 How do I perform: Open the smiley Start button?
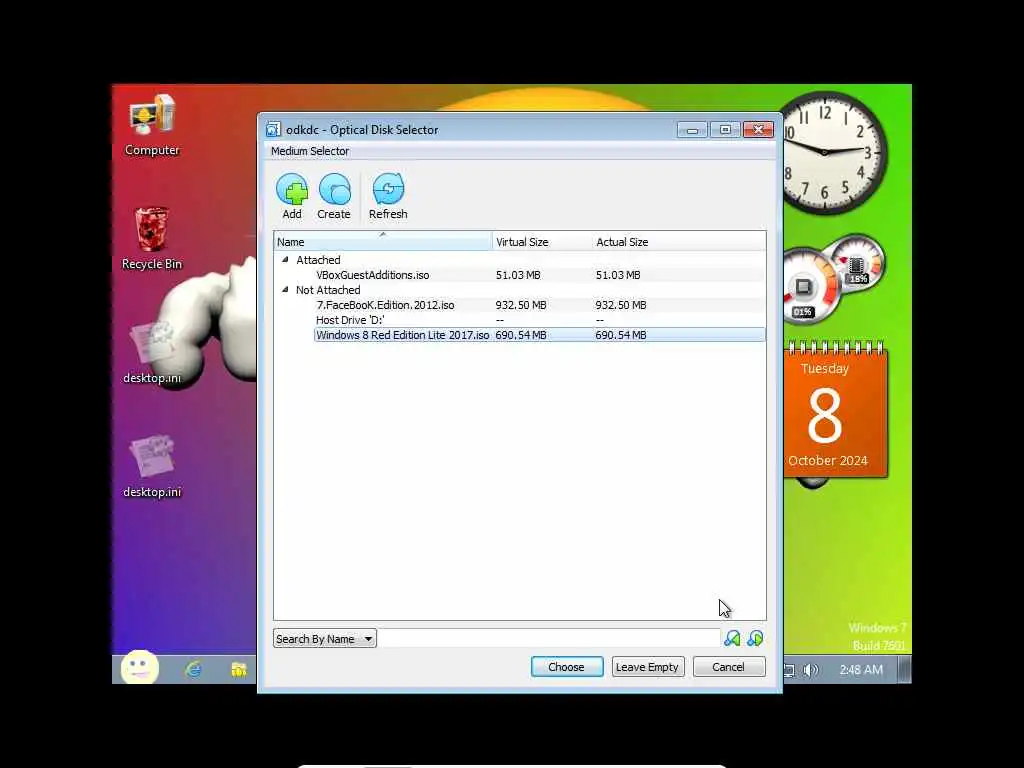point(140,667)
